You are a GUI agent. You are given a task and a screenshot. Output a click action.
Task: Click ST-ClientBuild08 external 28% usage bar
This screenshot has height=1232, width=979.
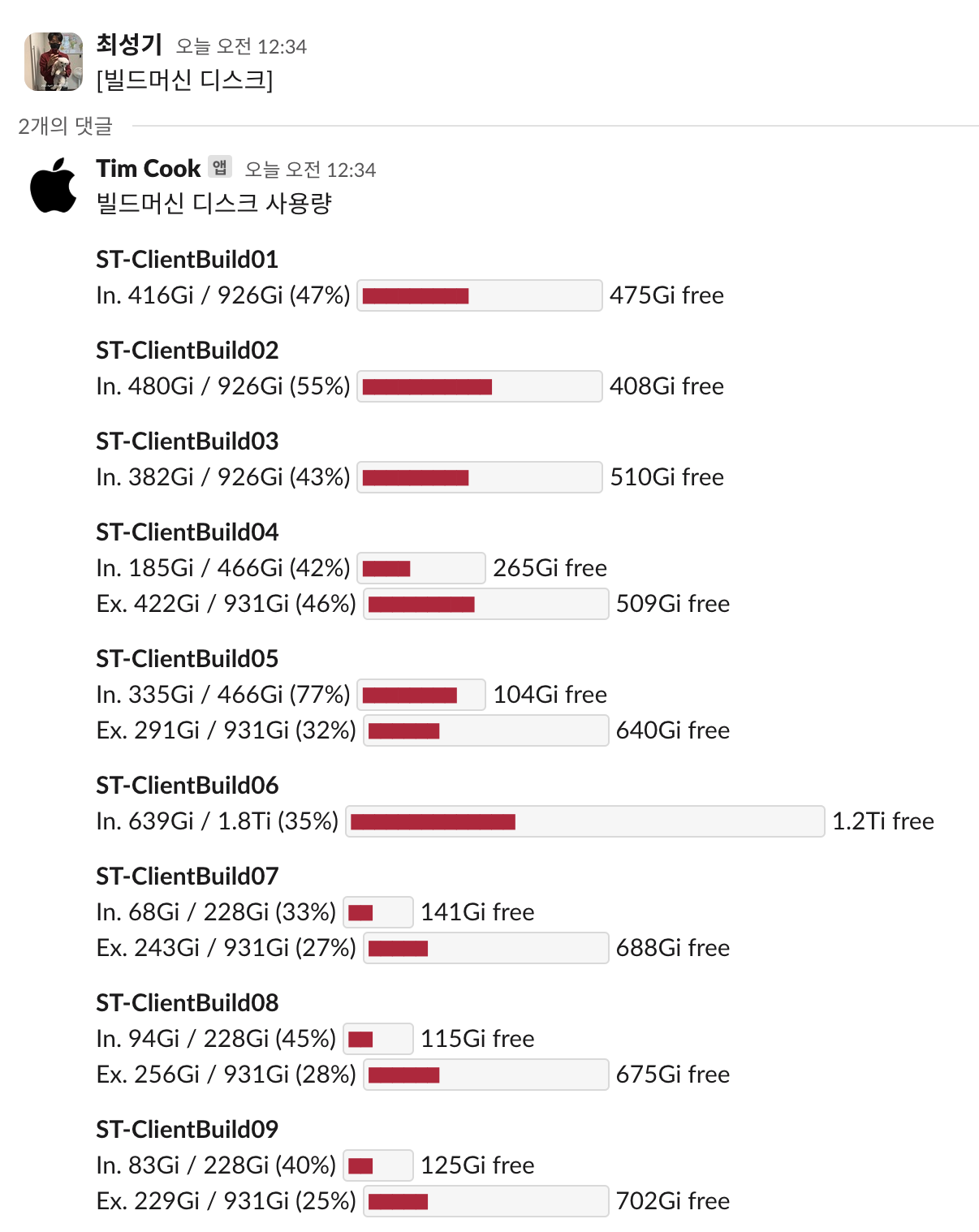click(x=485, y=1075)
